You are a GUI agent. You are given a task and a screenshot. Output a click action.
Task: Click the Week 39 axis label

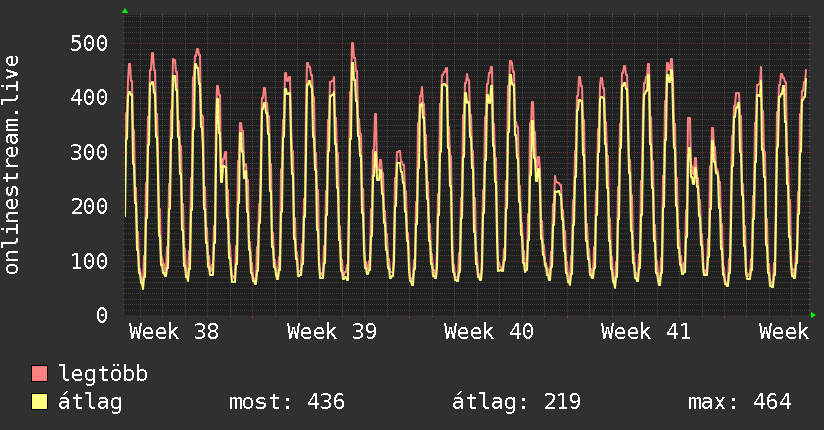tap(332, 332)
